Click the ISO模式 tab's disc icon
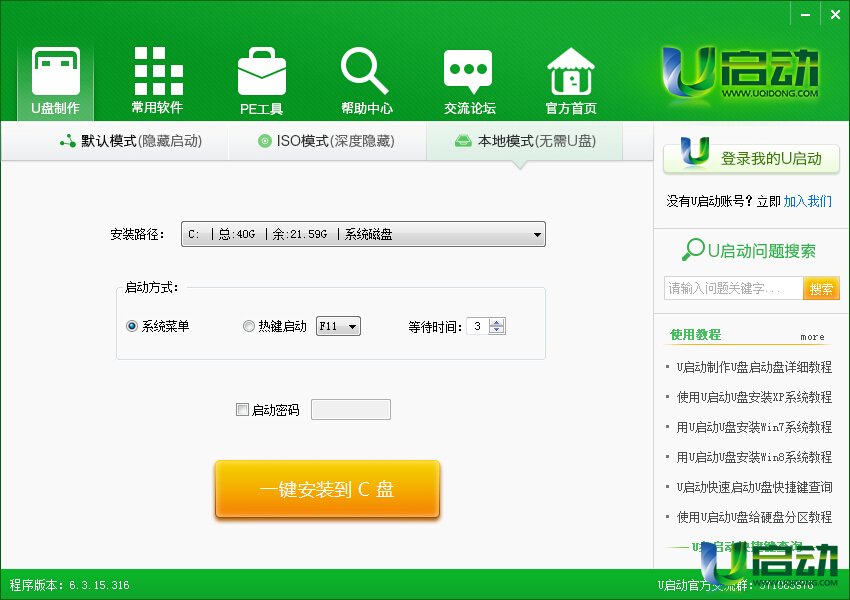Screen dimensions: 850x600 coord(265,141)
